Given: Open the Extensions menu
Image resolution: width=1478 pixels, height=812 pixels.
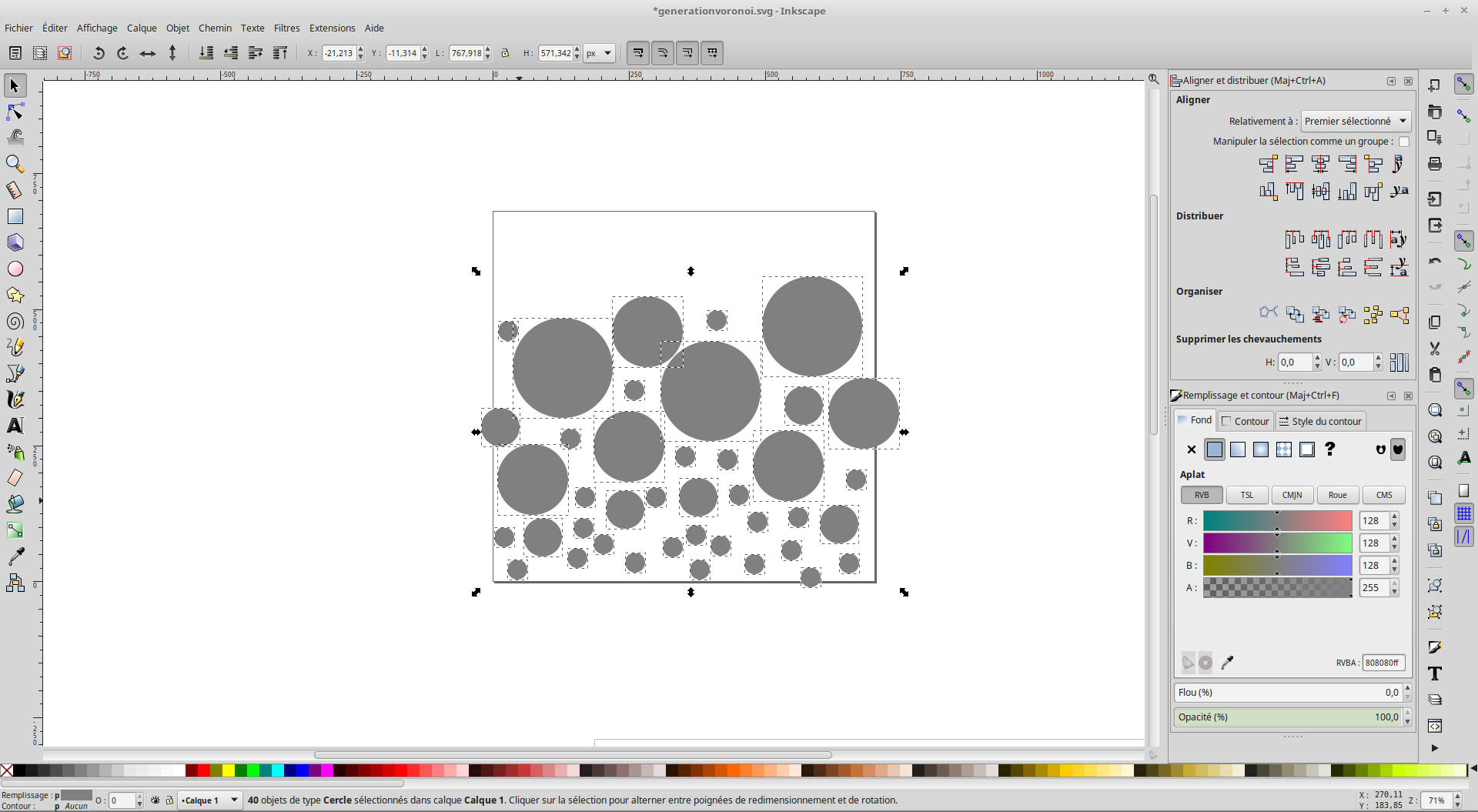Looking at the screenshot, I should 332,28.
